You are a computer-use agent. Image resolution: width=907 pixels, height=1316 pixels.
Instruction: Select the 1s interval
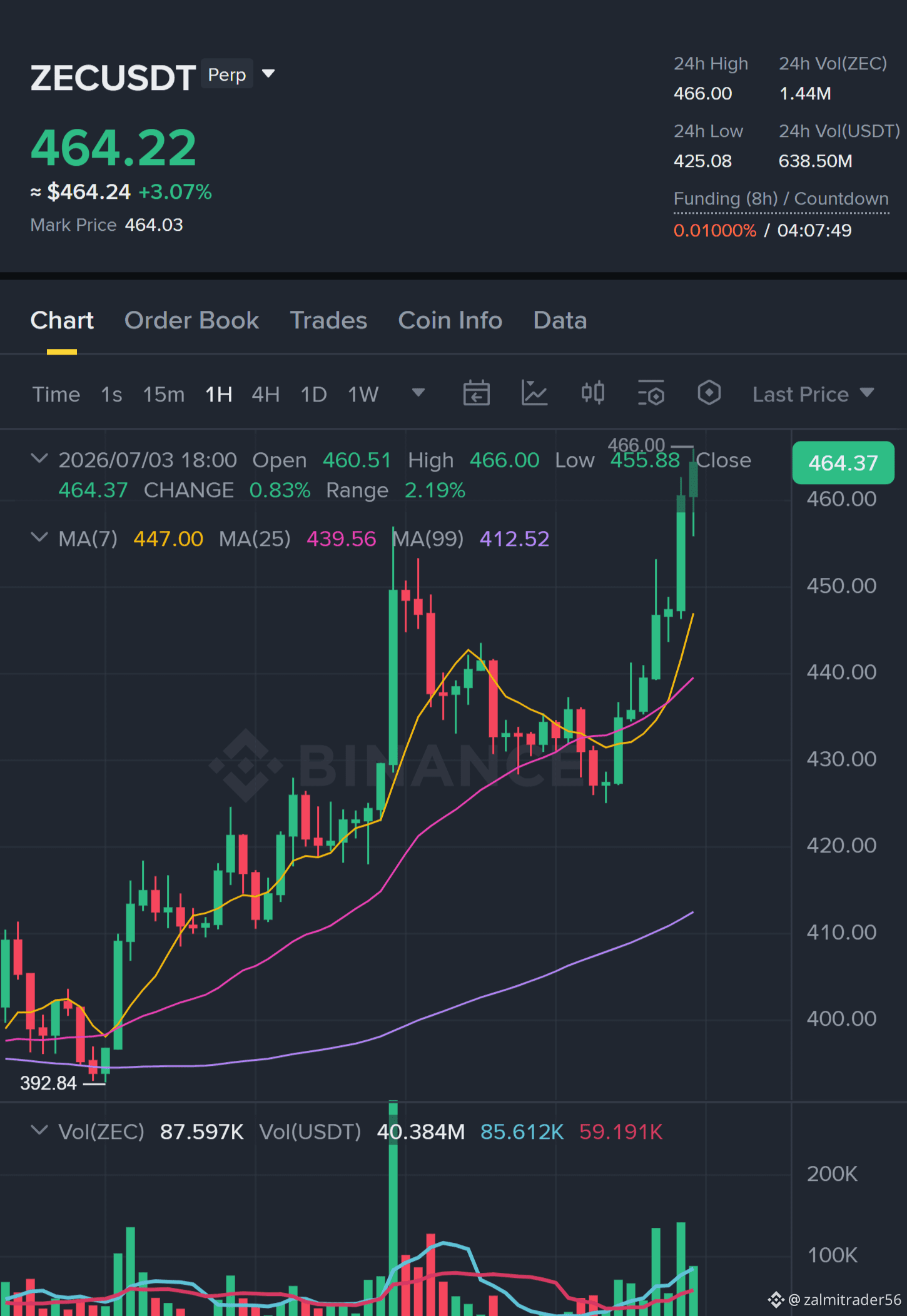[x=112, y=394]
